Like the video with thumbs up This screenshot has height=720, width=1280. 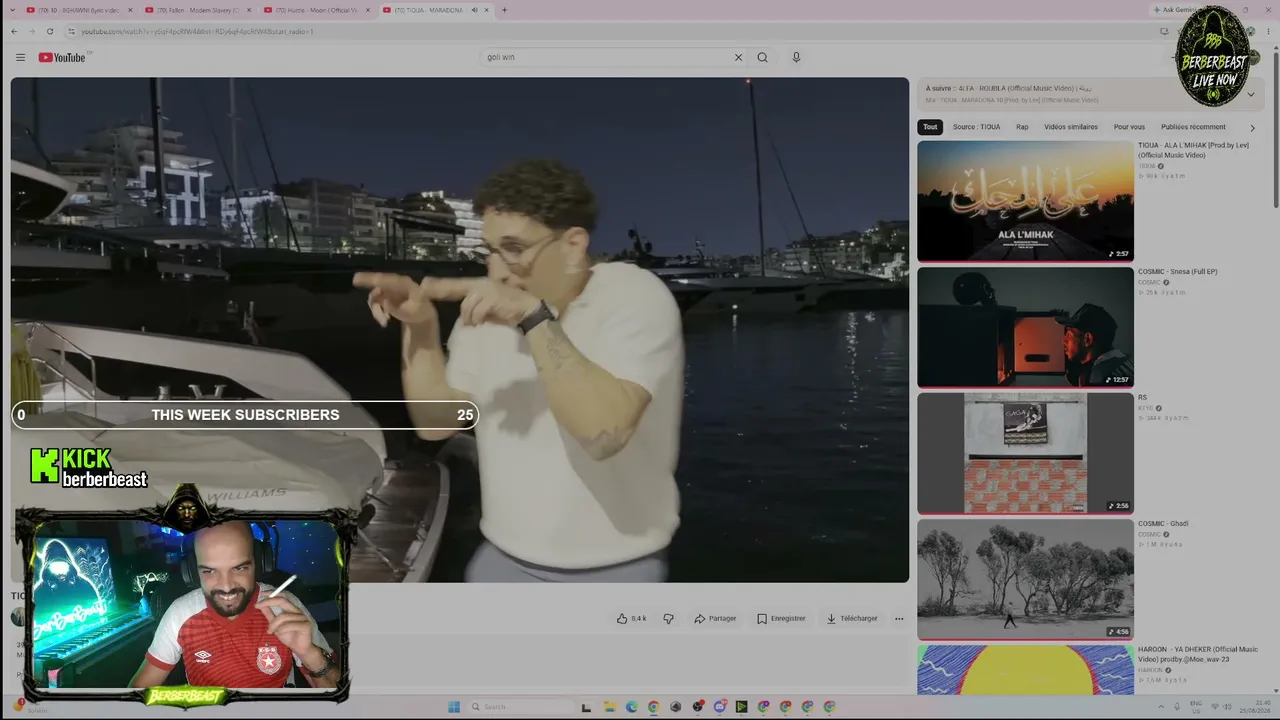pos(631,618)
